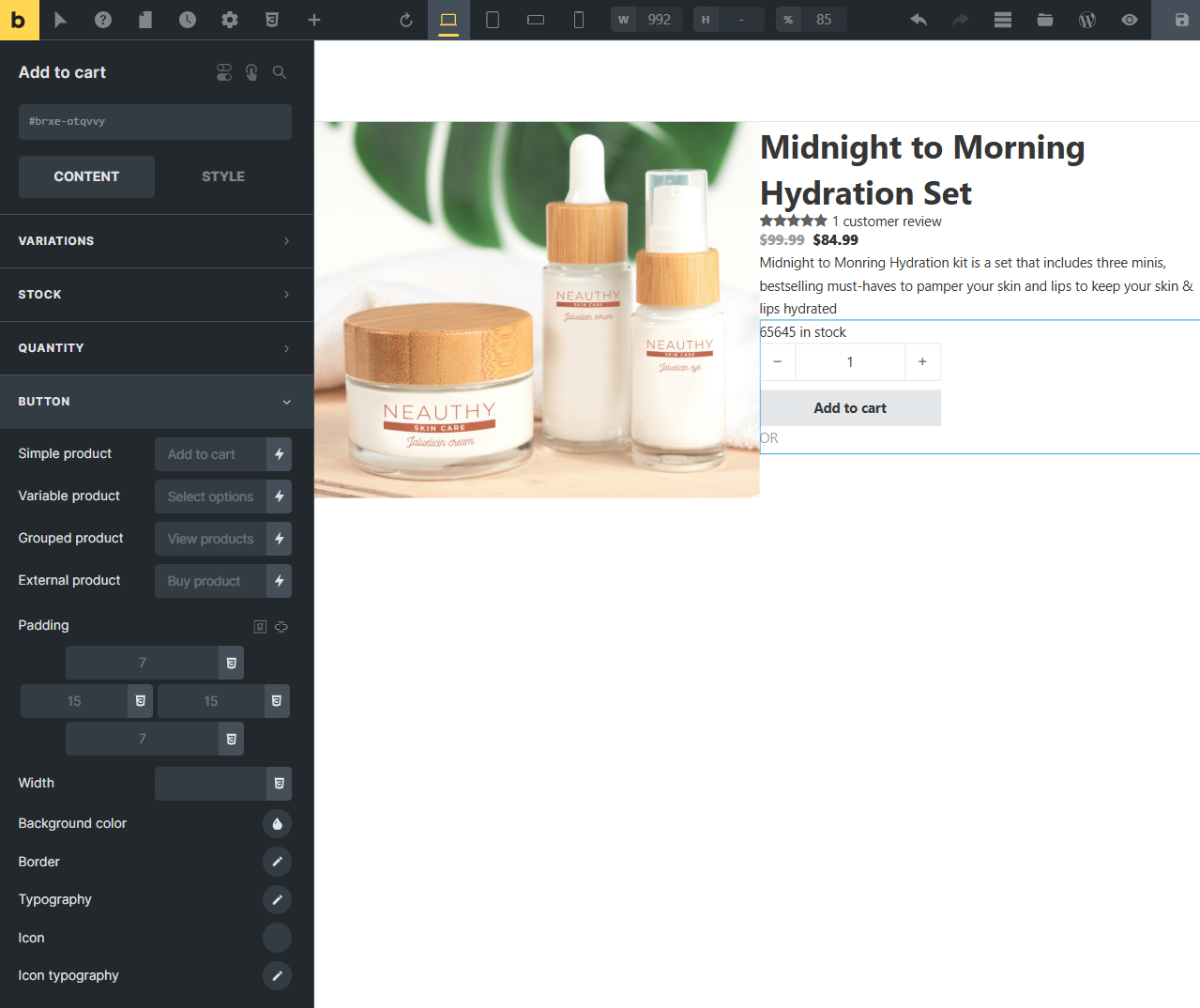The image size is (1200, 1008).
Task: Expand the Quantity section
Action: point(157,348)
